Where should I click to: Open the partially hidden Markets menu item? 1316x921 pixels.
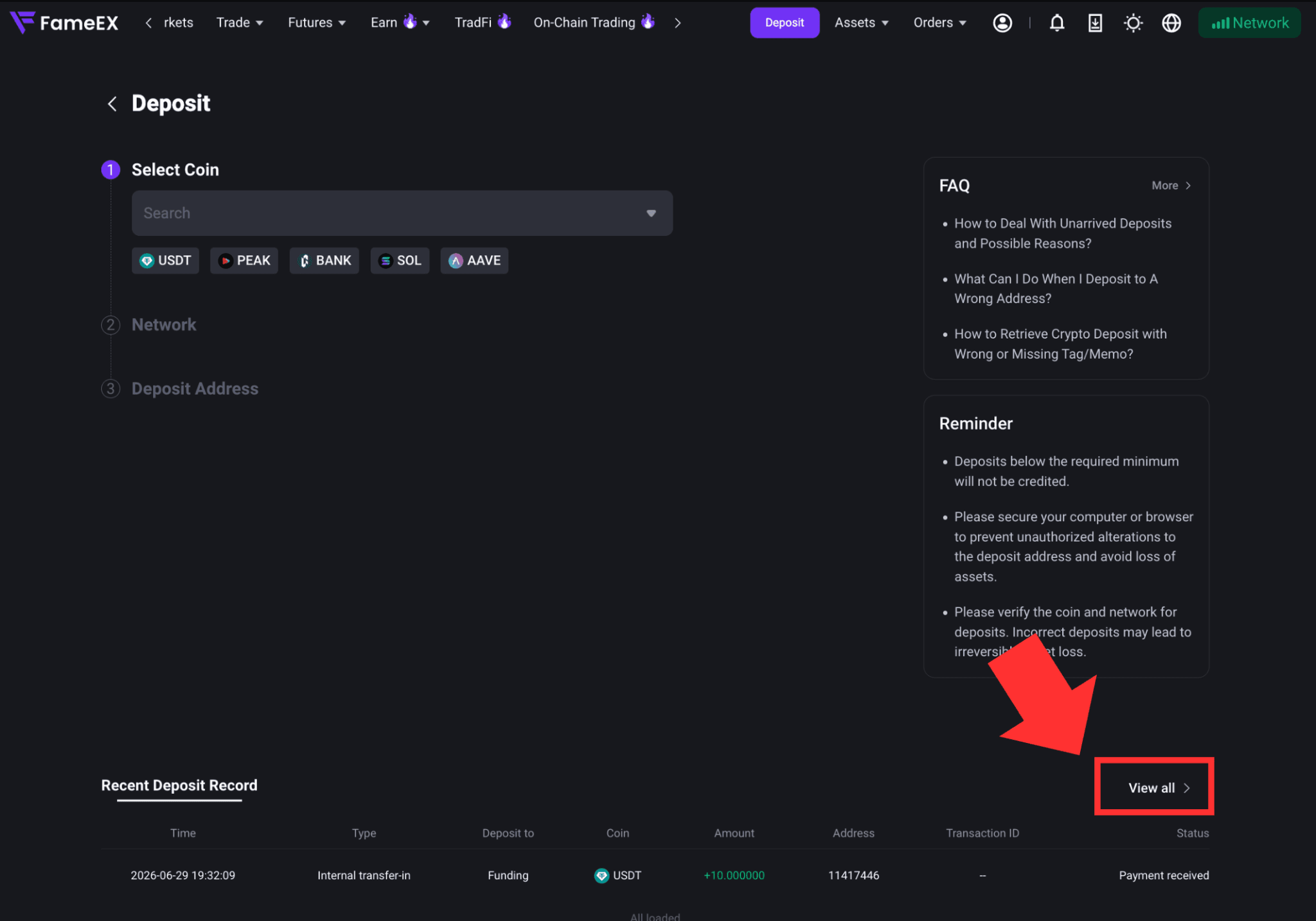tap(178, 22)
